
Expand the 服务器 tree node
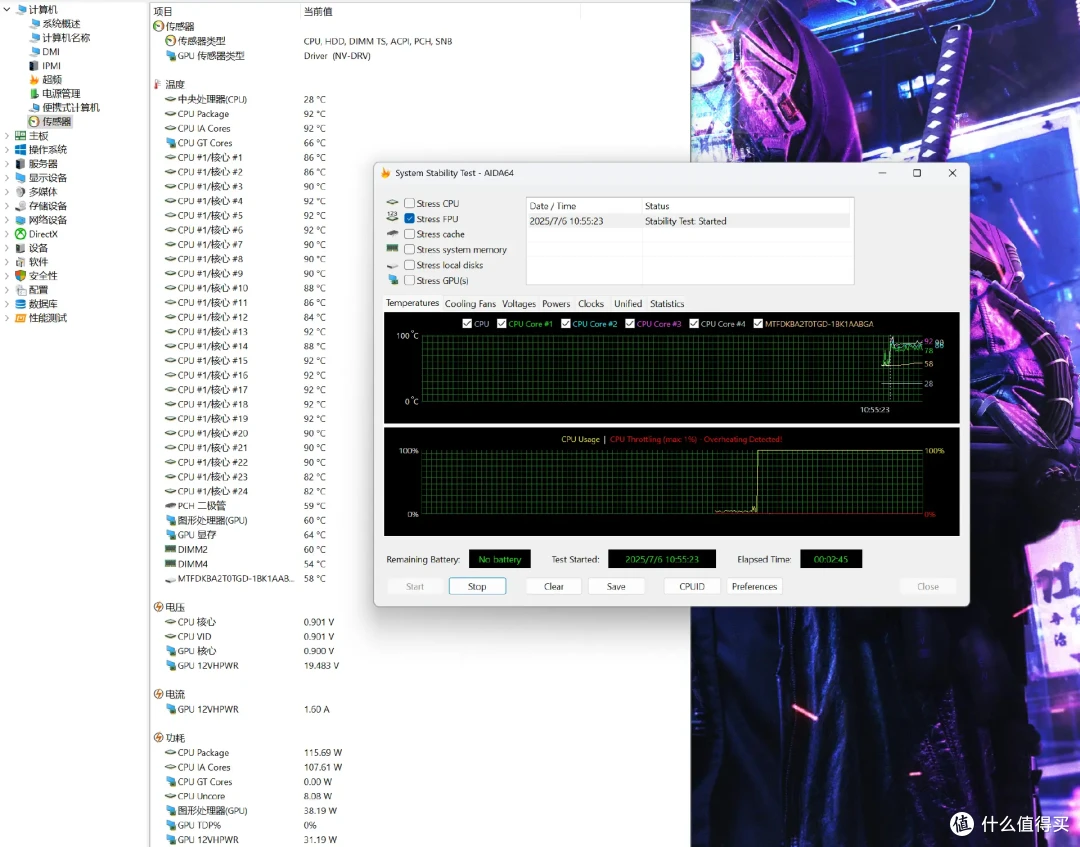point(7,163)
